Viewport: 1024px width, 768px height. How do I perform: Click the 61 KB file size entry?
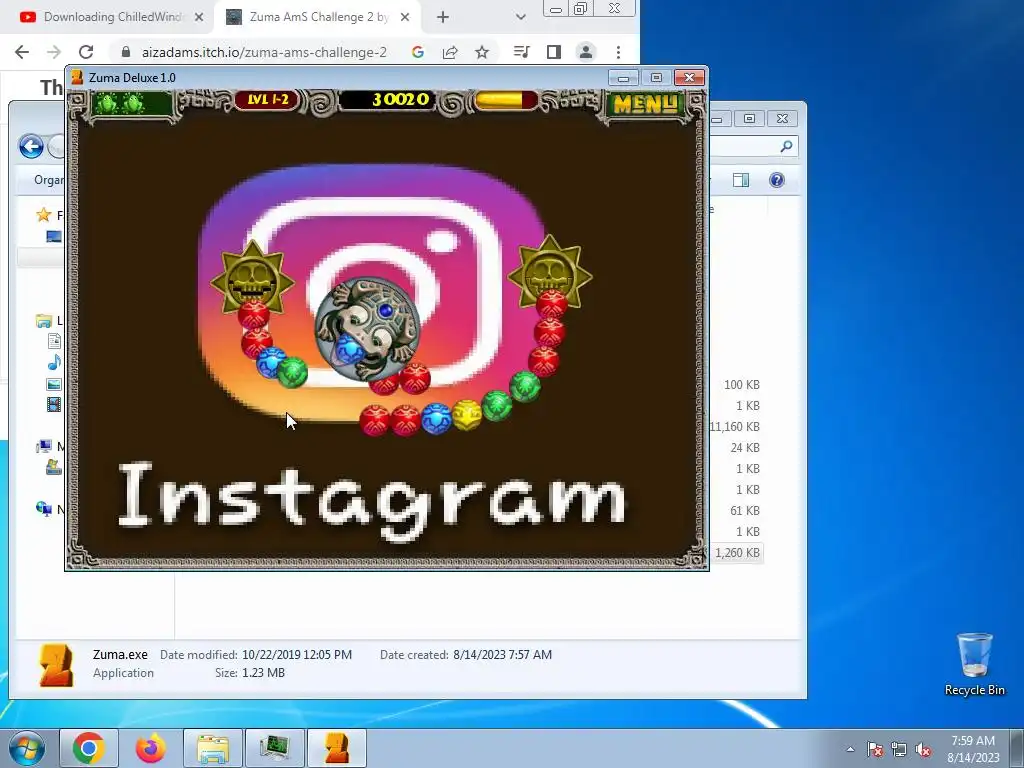(x=744, y=511)
